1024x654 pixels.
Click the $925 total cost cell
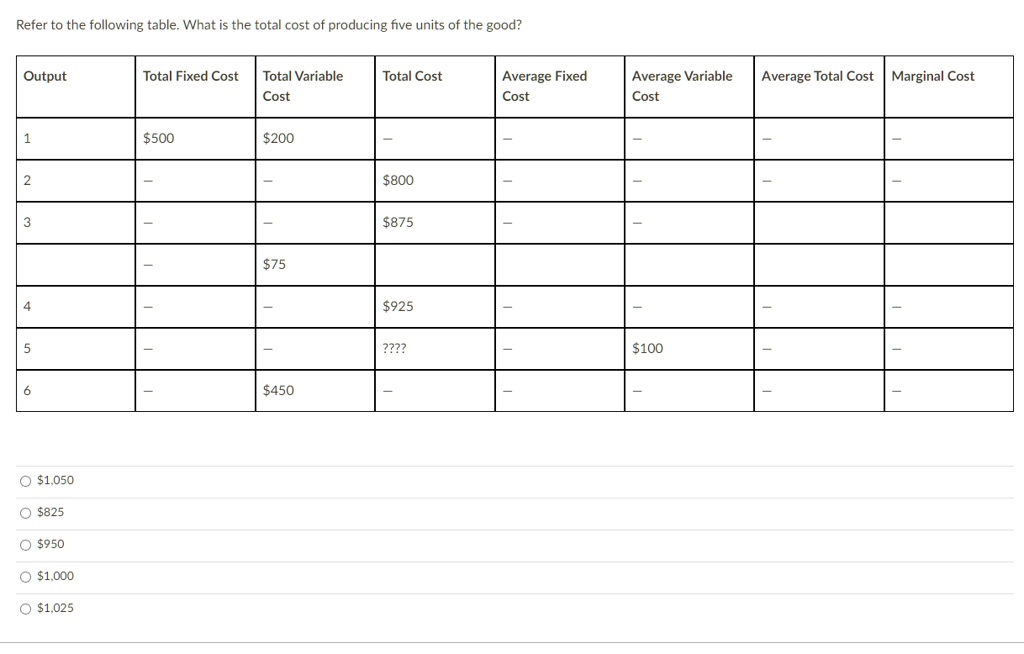coord(397,306)
